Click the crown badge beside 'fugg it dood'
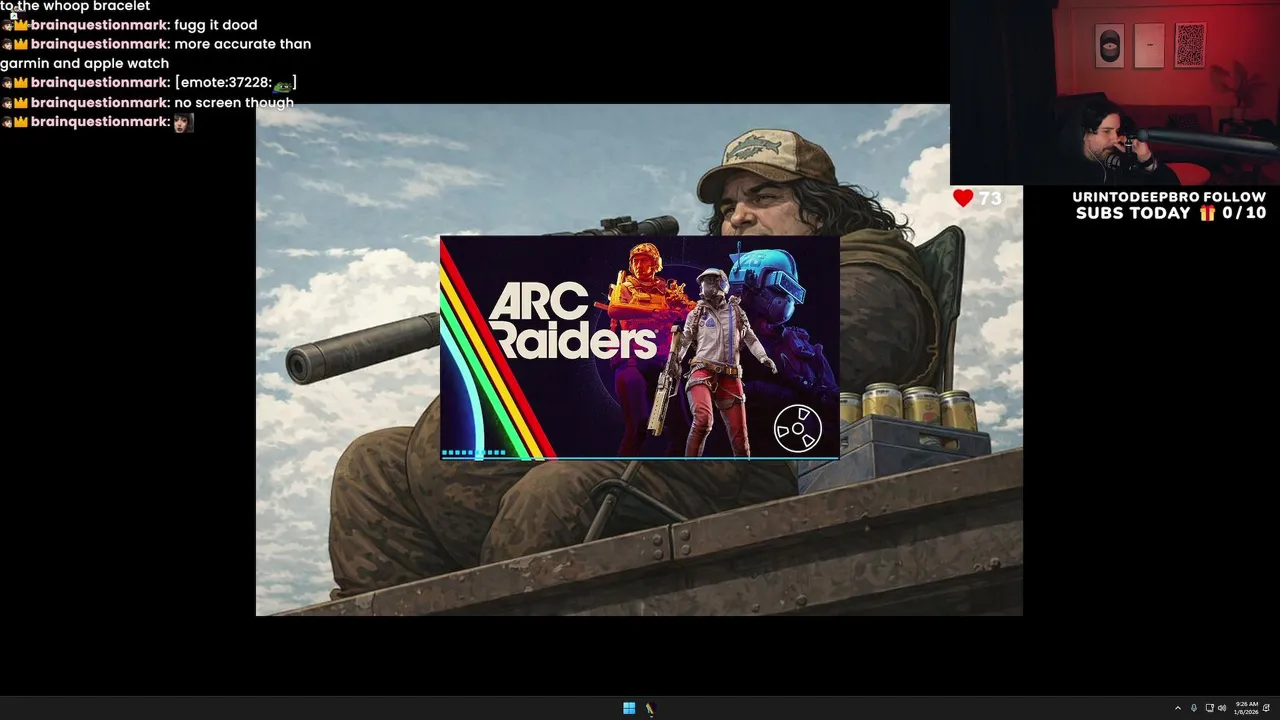 pyautogui.click(x=21, y=25)
